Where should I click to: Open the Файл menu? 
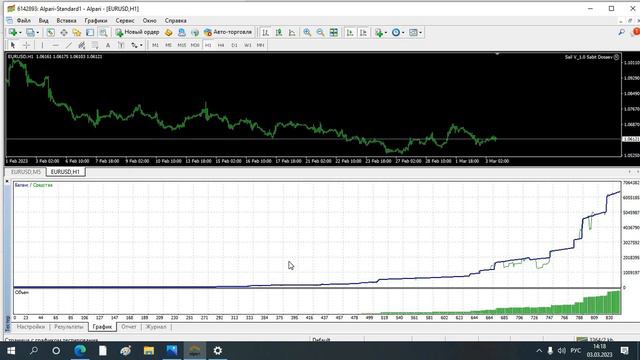point(24,20)
